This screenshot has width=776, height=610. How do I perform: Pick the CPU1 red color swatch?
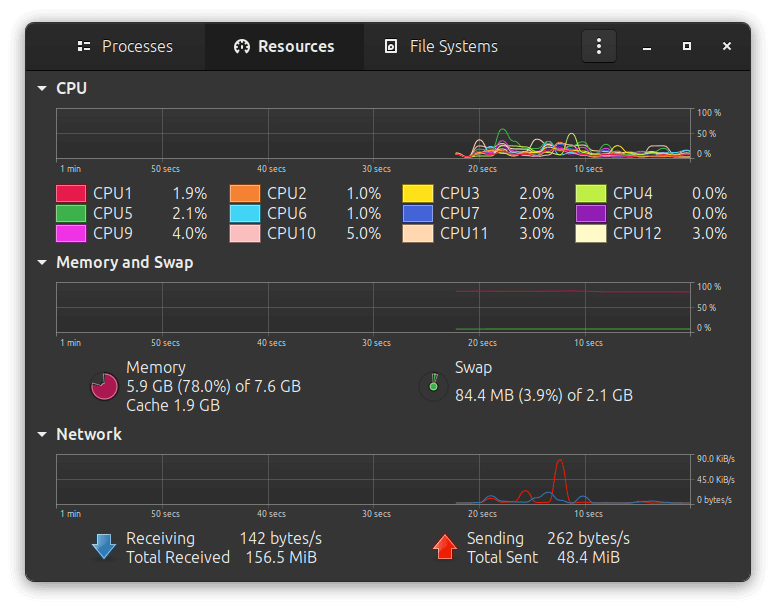tap(71, 193)
